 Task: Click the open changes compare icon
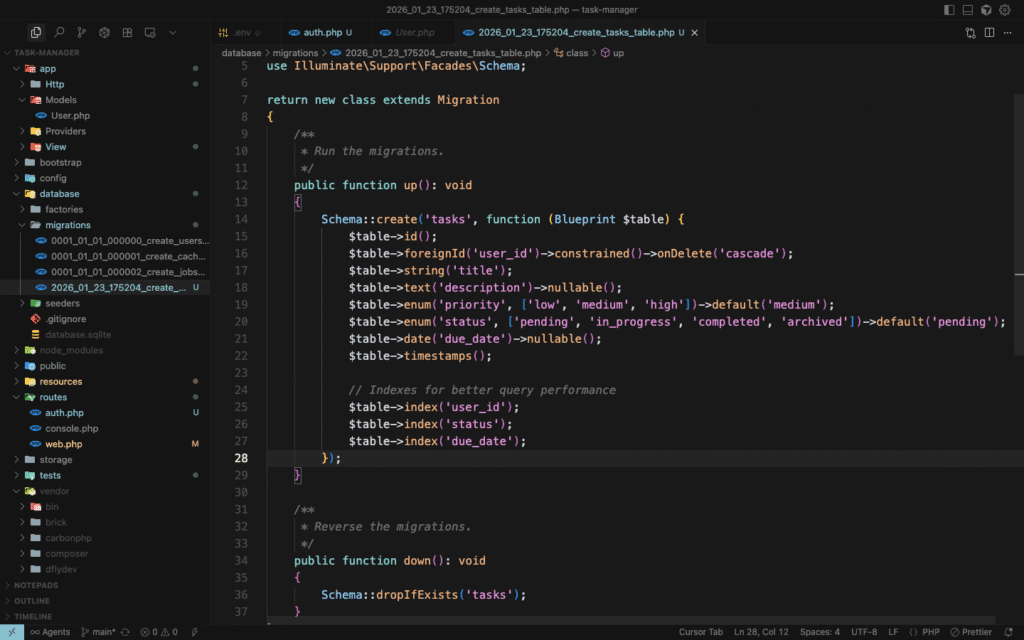(970, 32)
